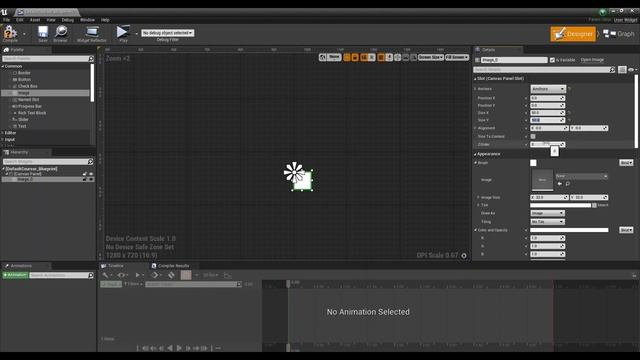Switch to Graph mode

pos(619,34)
